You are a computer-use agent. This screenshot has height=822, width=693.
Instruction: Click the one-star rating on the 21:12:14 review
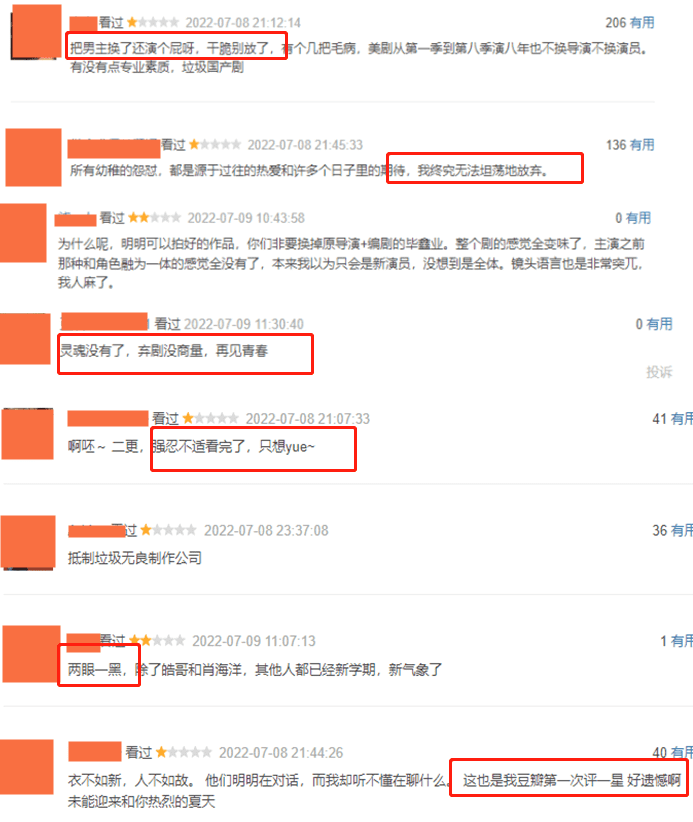[x=153, y=23]
